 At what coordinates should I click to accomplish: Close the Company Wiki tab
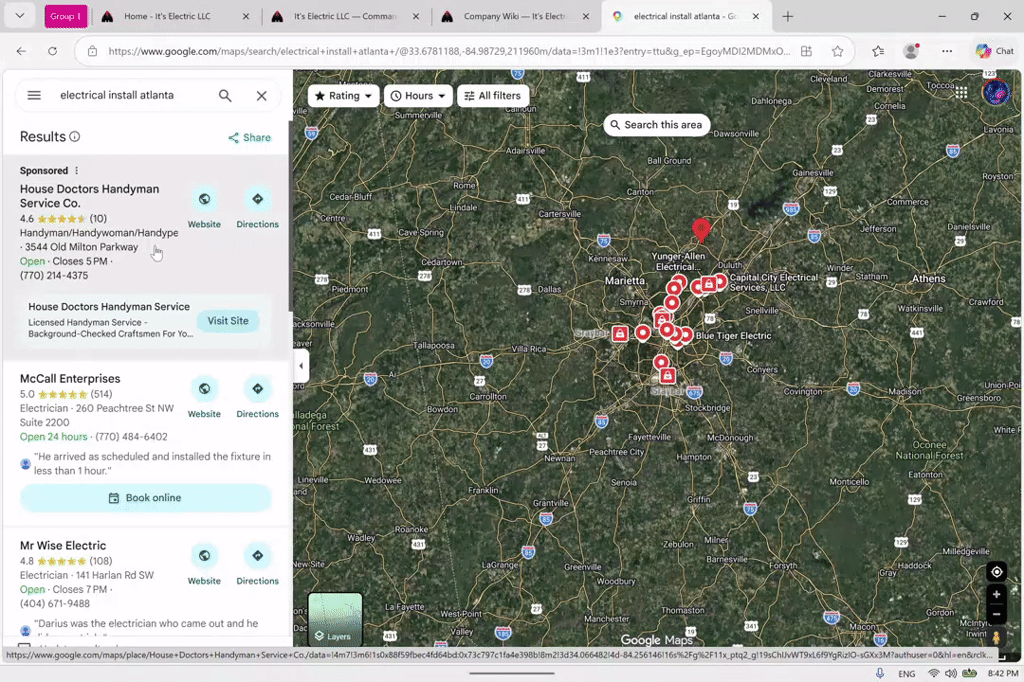coord(586,16)
